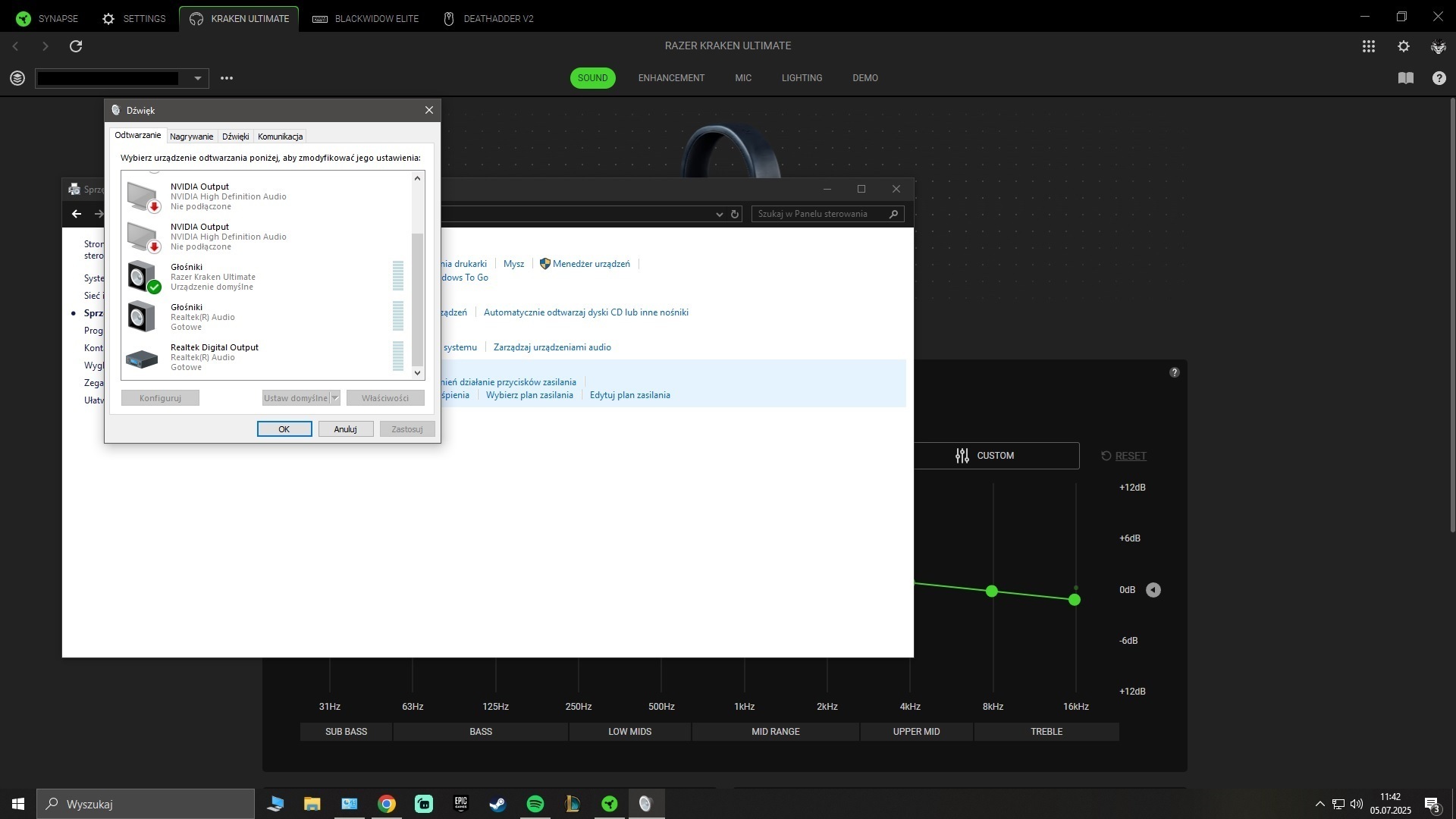Open File Explorer from the taskbar
Screen dimensions: 1456x819
[x=312, y=804]
